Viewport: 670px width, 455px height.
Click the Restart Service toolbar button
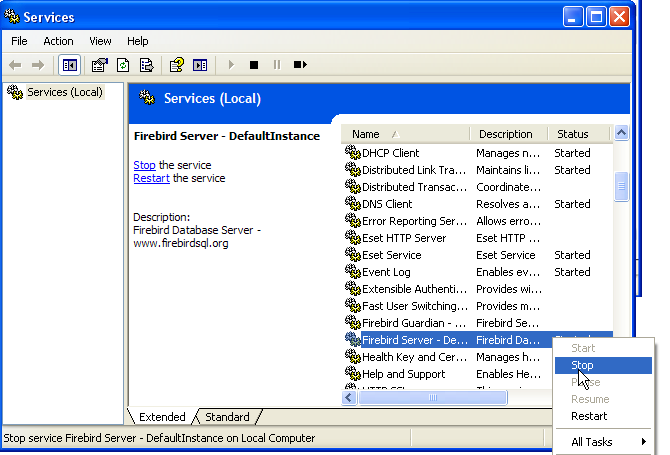coord(300,65)
